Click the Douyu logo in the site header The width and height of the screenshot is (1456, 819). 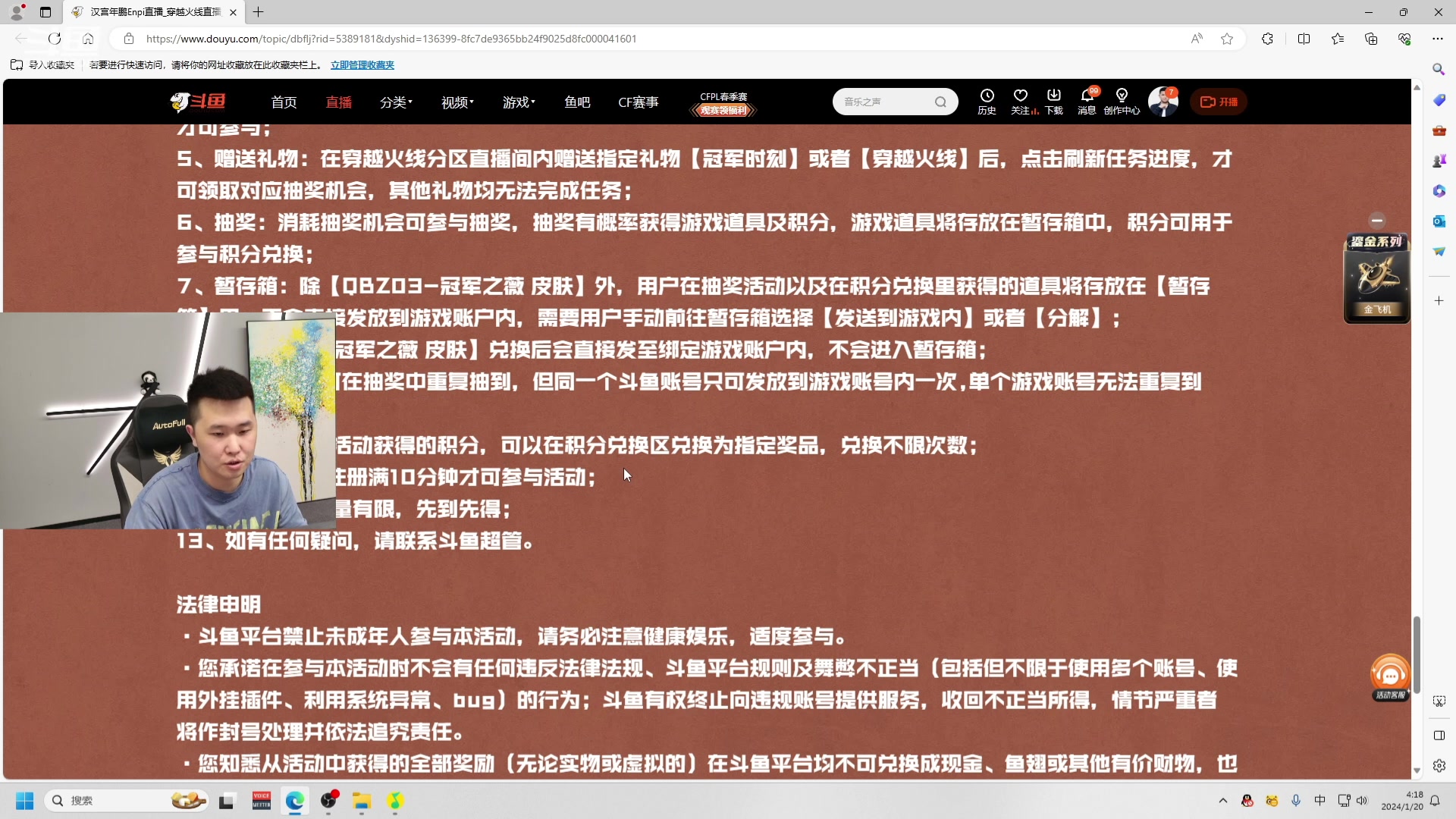[198, 101]
